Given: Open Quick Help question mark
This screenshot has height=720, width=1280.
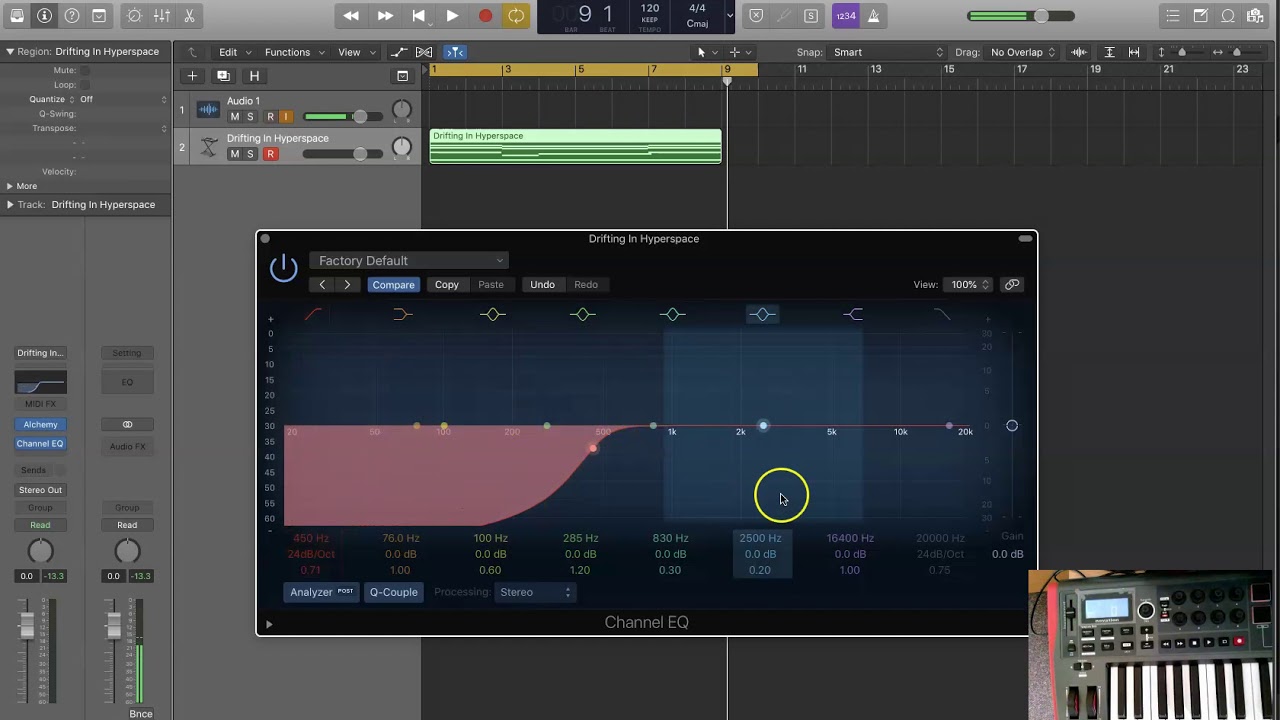Looking at the screenshot, I should click(71, 16).
